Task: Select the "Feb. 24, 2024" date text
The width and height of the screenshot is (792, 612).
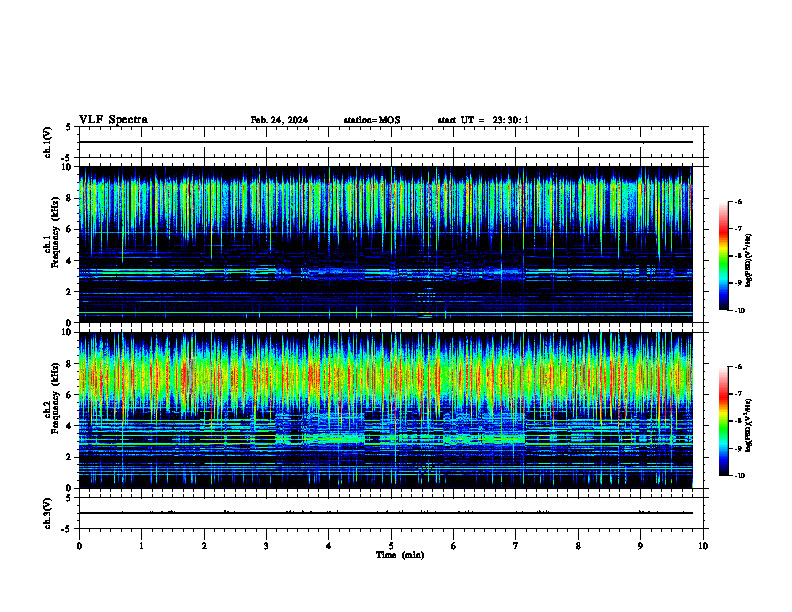Action: coord(279,120)
